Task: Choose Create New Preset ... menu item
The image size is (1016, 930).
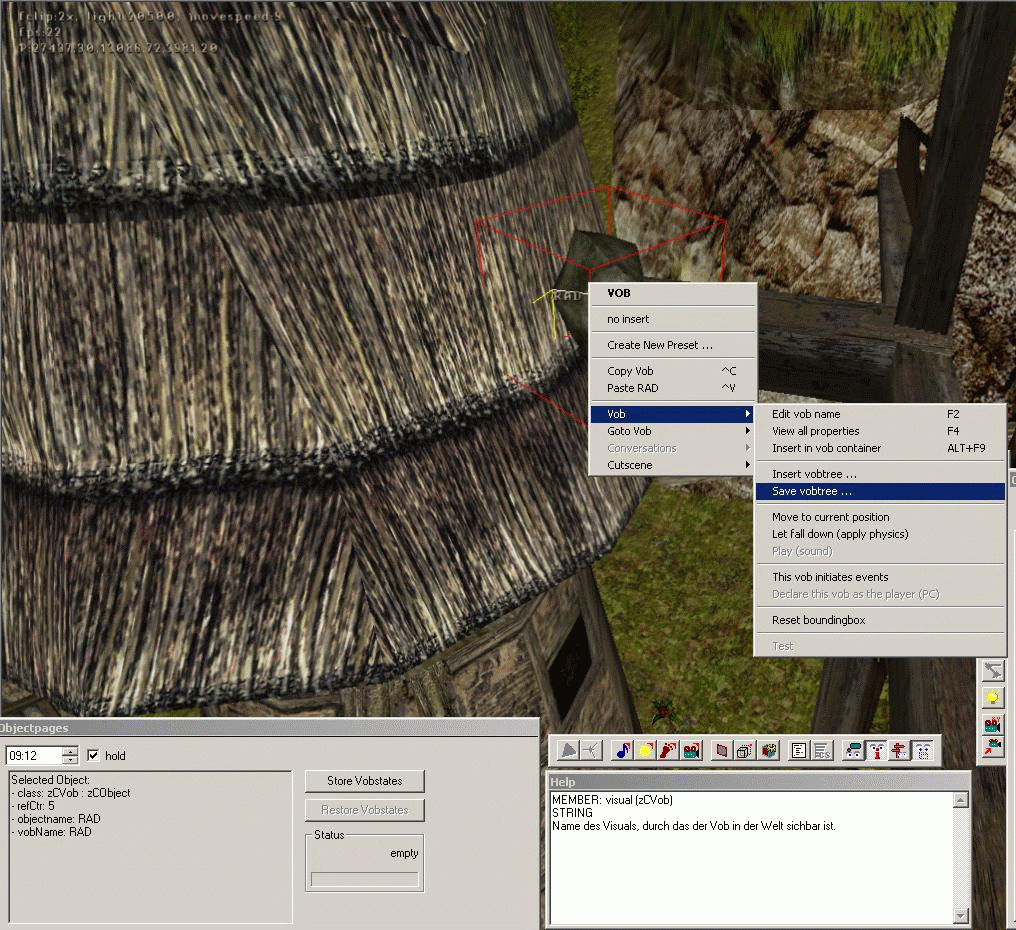Action: [671, 345]
